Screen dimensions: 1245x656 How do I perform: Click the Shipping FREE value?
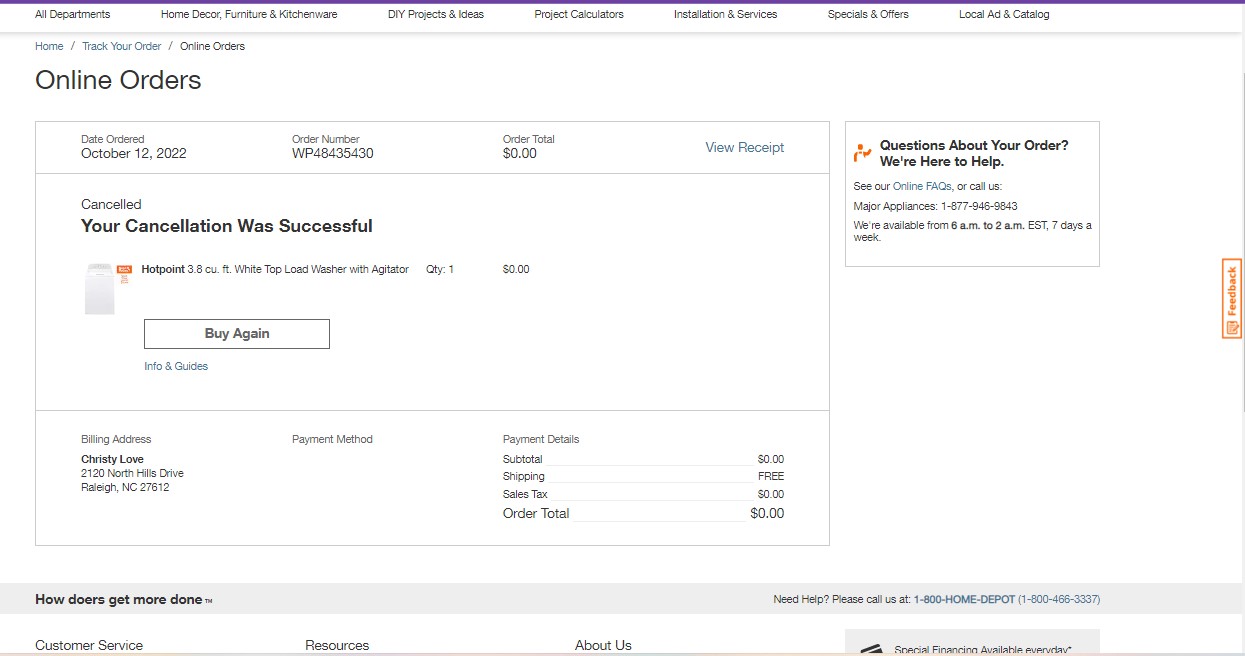[x=771, y=476]
